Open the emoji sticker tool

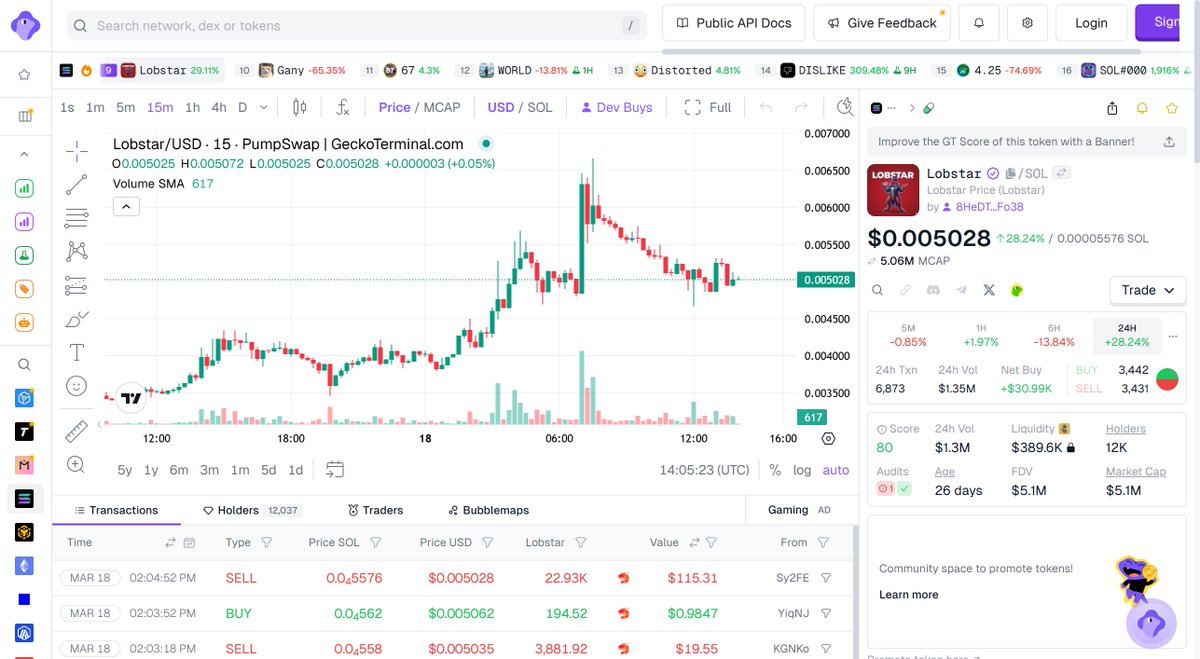tap(77, 385)
